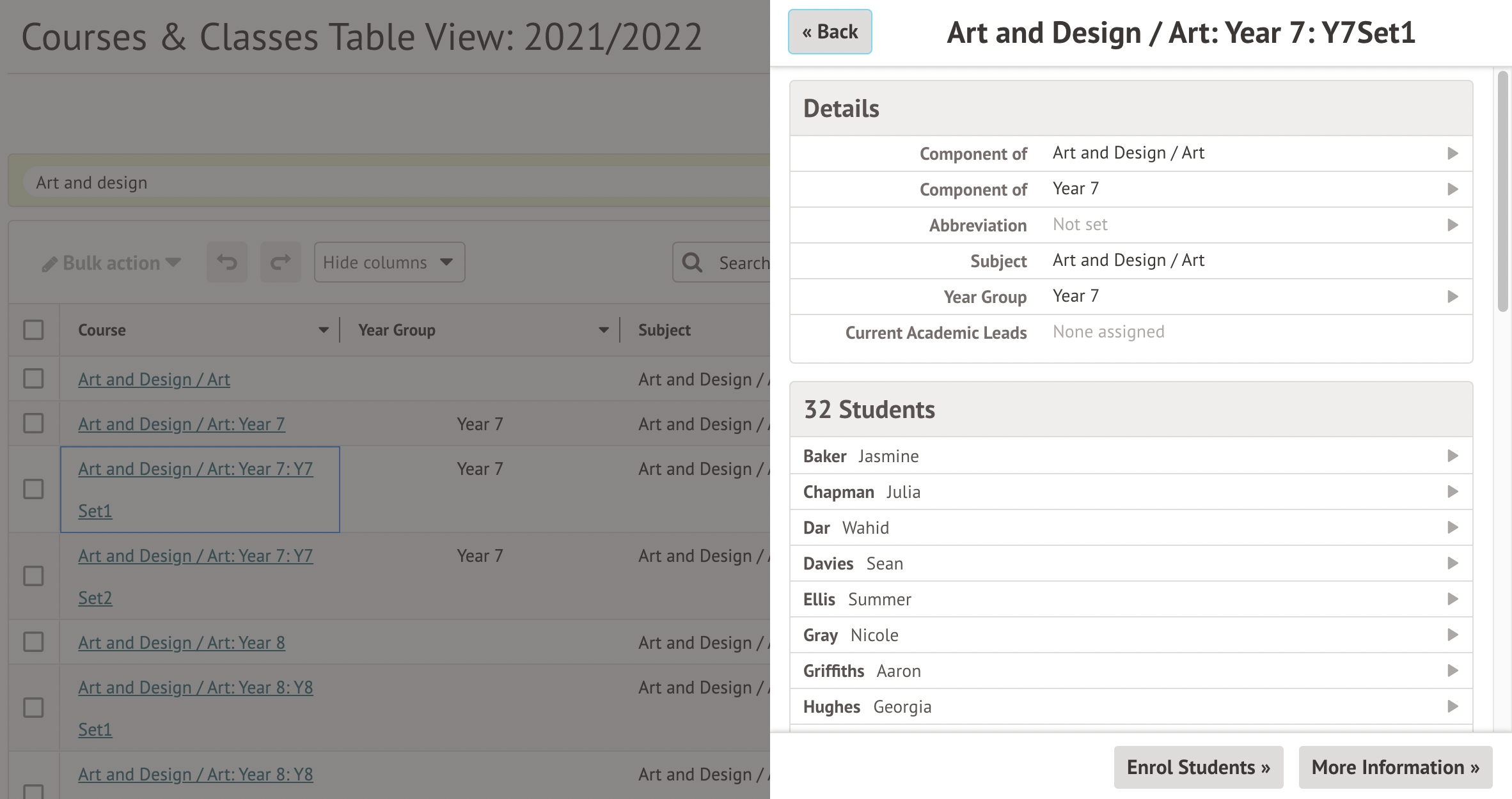Viewport: 1512px width, 799px height.
Task: Check the Art and Design / Art row checkbox
Action: (x=33, y=378)
